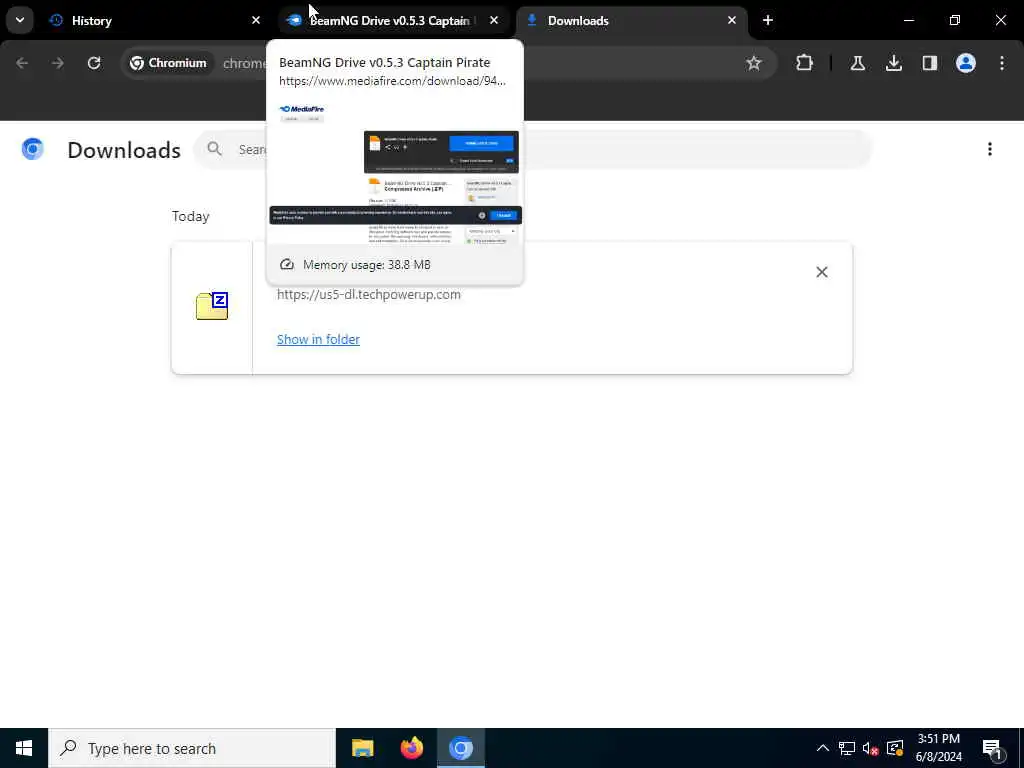Reload the current page
The image size is (1024, 768).
point(94,63)
